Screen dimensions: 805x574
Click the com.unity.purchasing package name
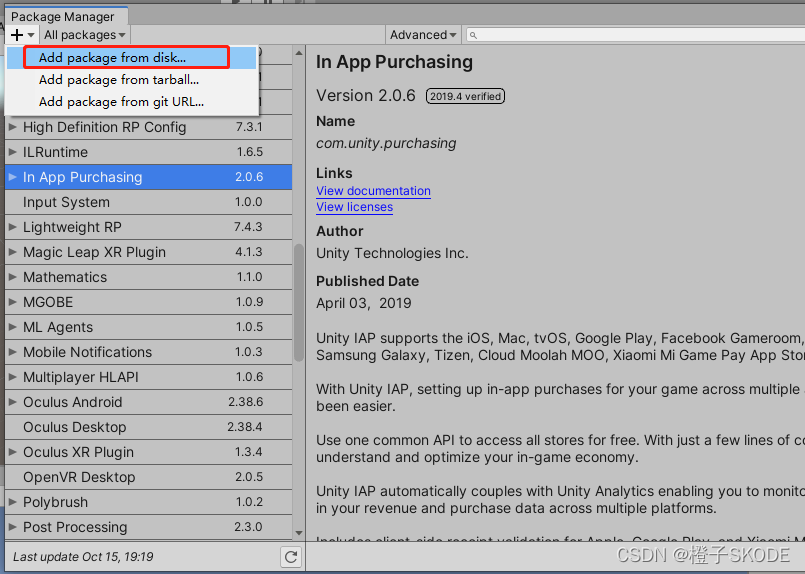386,143
